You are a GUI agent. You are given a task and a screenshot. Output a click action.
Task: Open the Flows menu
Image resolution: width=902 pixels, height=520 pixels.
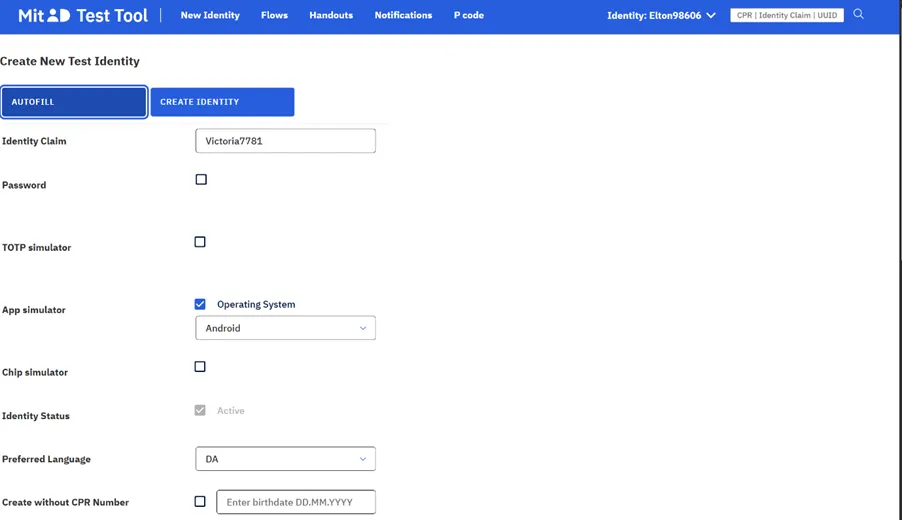click(274, 16)
